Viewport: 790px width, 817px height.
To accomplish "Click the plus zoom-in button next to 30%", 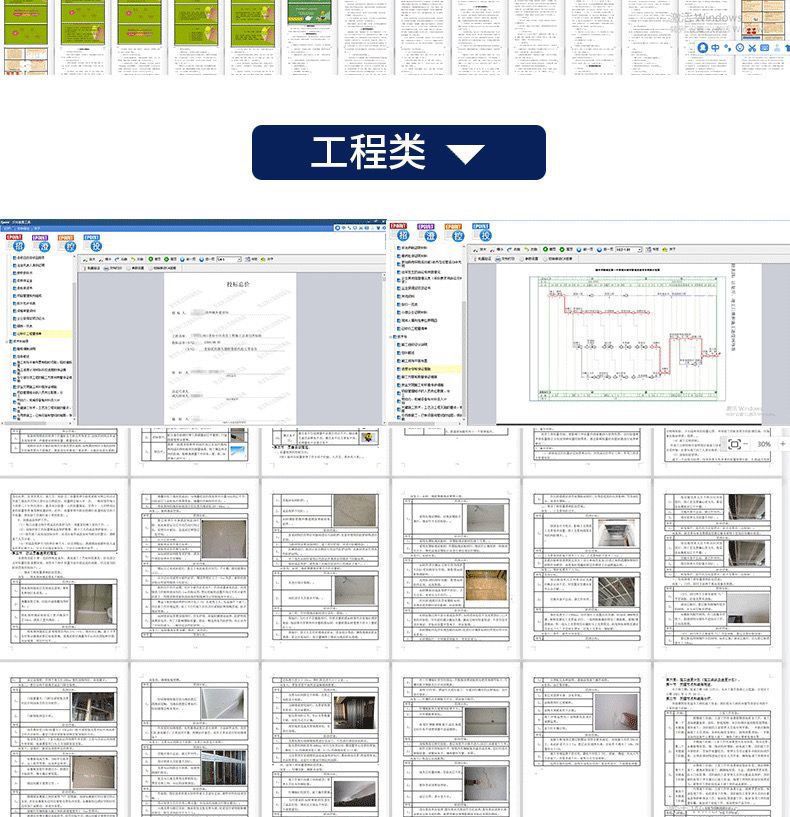I will [x=783, y=444].
